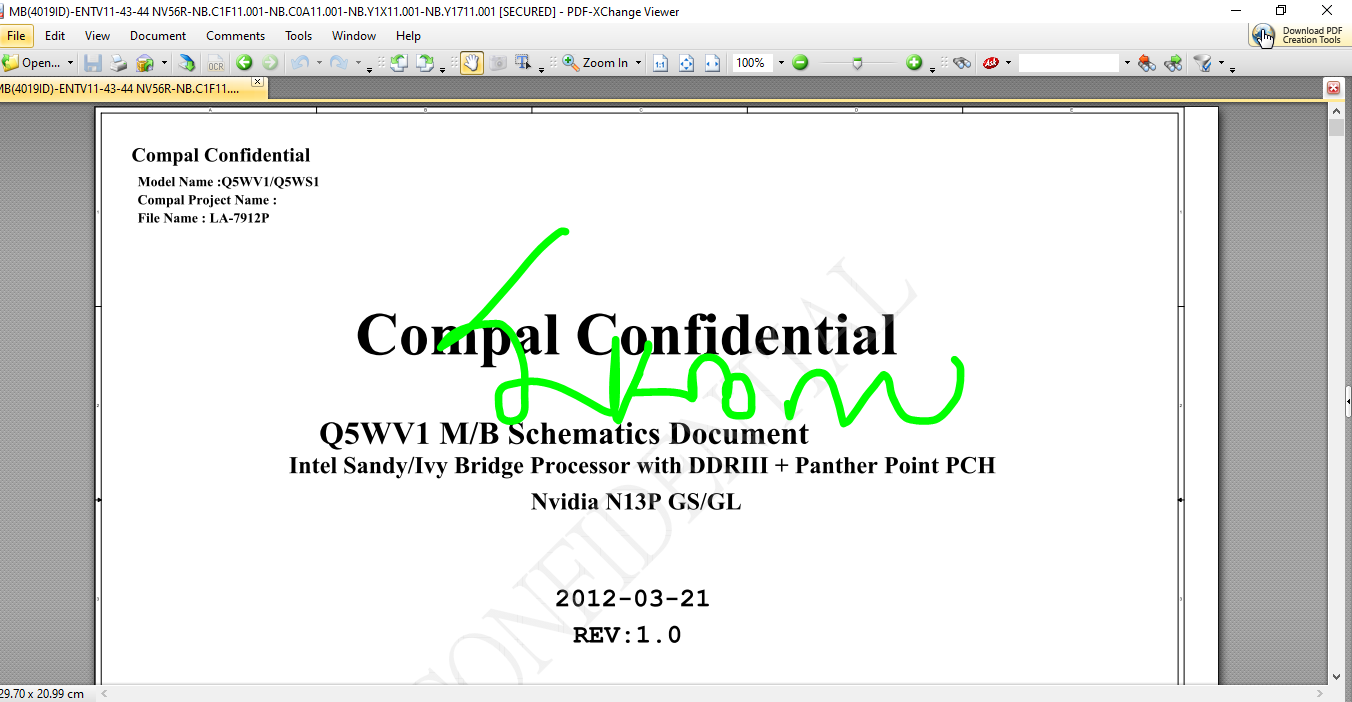Click the Print icon
The width and height of the screenshot is (1352, 702).
pos(119,63)
